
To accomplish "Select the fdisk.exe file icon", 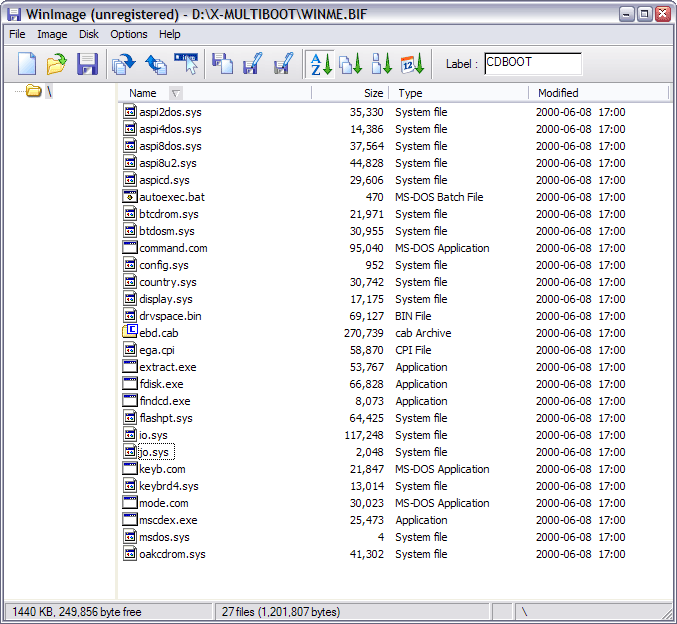I will tap(130, 383).
